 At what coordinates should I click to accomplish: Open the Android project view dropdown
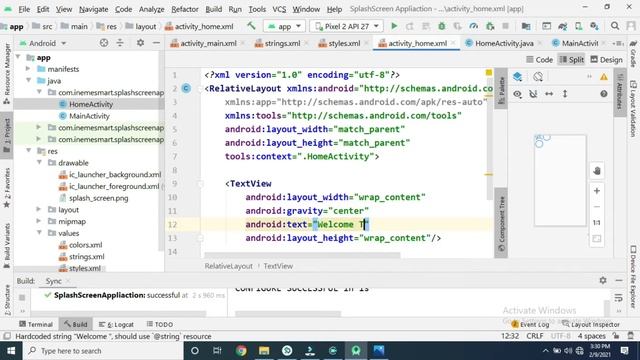[x=42, y=43]
